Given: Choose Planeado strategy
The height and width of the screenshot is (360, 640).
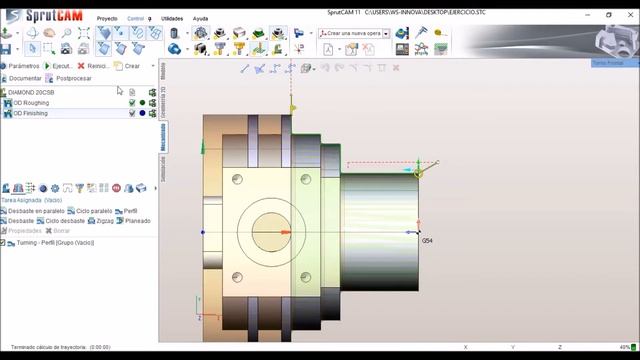Looking at the screenshot, I should pos(133,221).
